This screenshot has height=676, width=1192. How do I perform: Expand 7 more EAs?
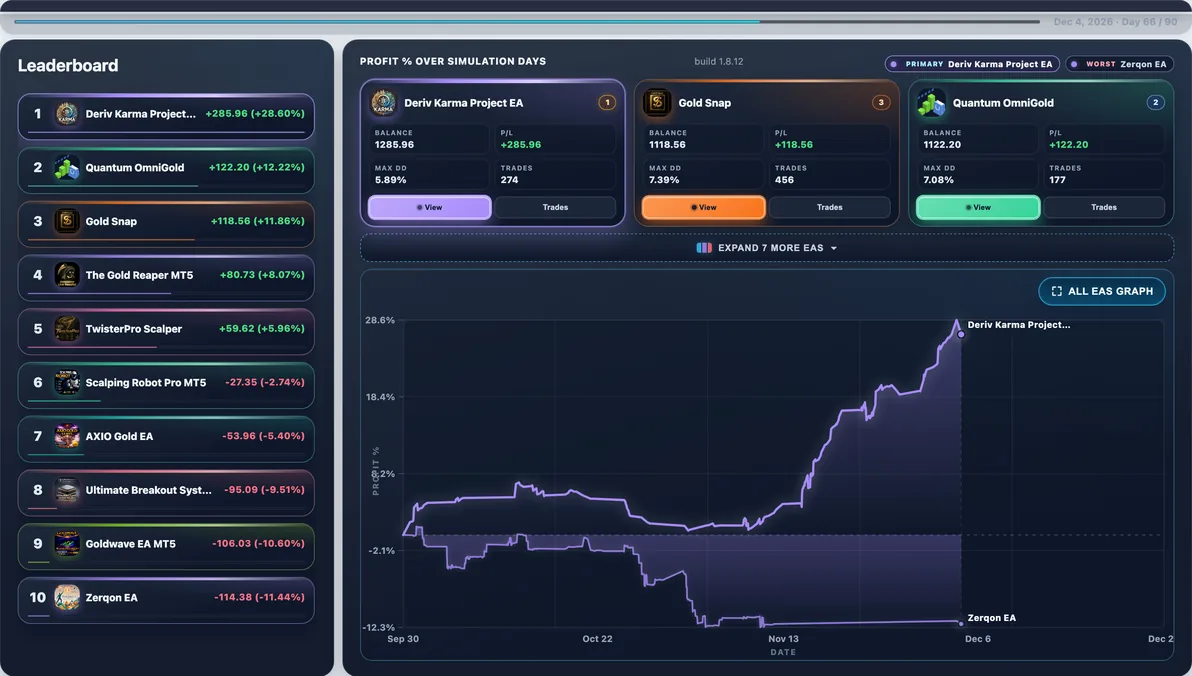pyautogui.click(x=767, y=248)
